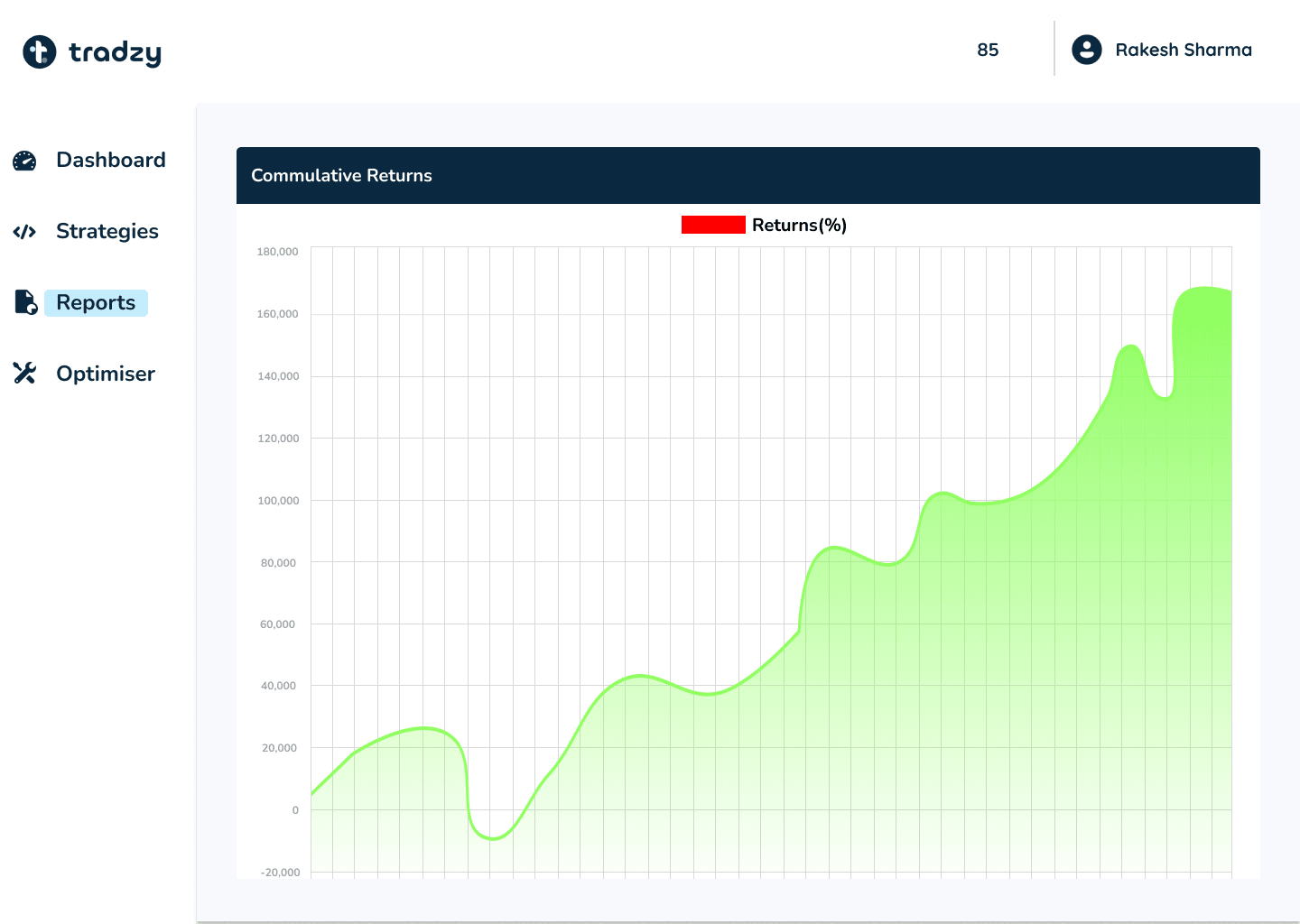Screen dimensions: 1300x924
Task: Click the 100,000 y-axis label
Action: 278,501
